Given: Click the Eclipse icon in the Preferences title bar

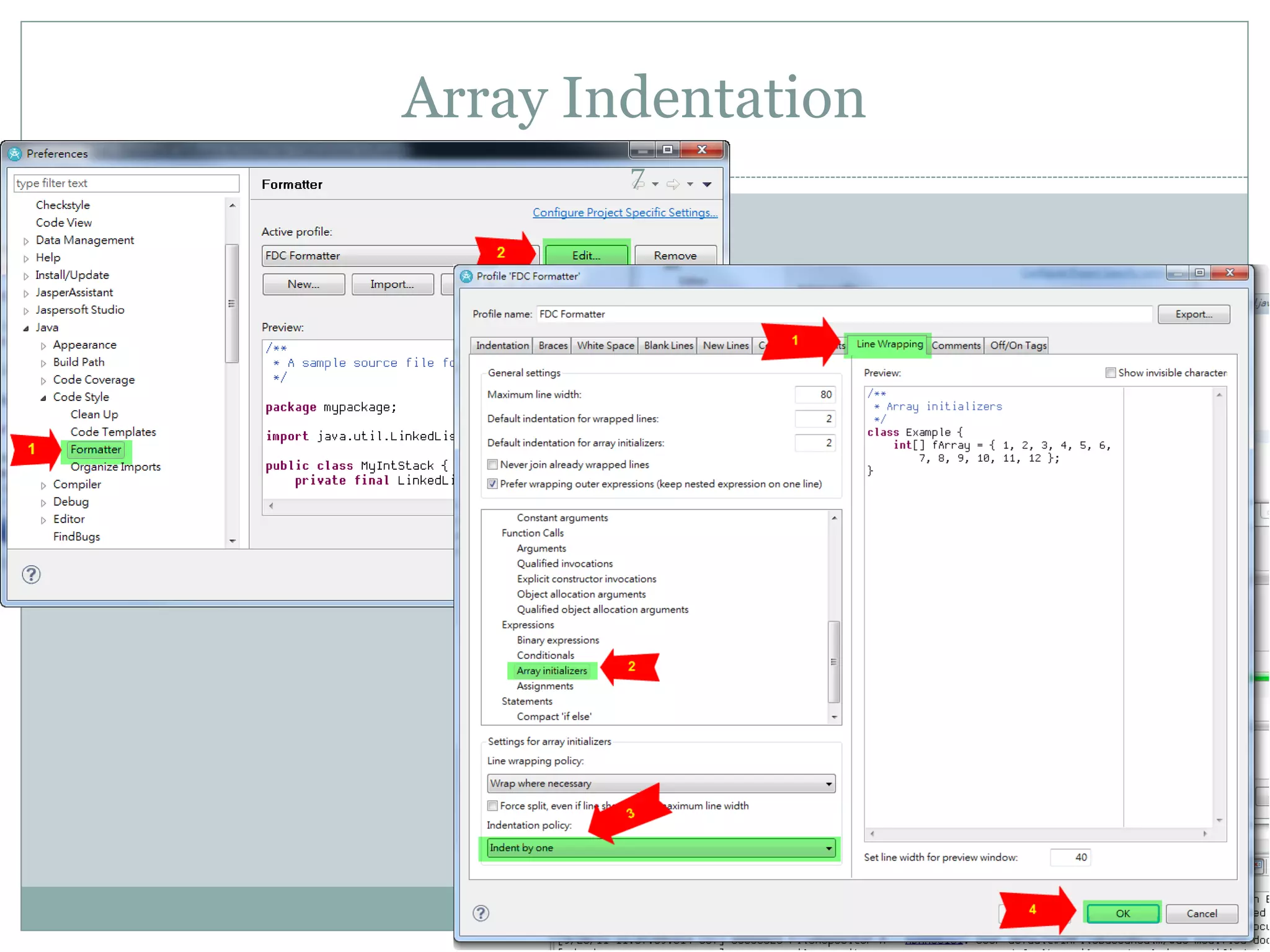Looking at the screenshot, I should (15, 154).
